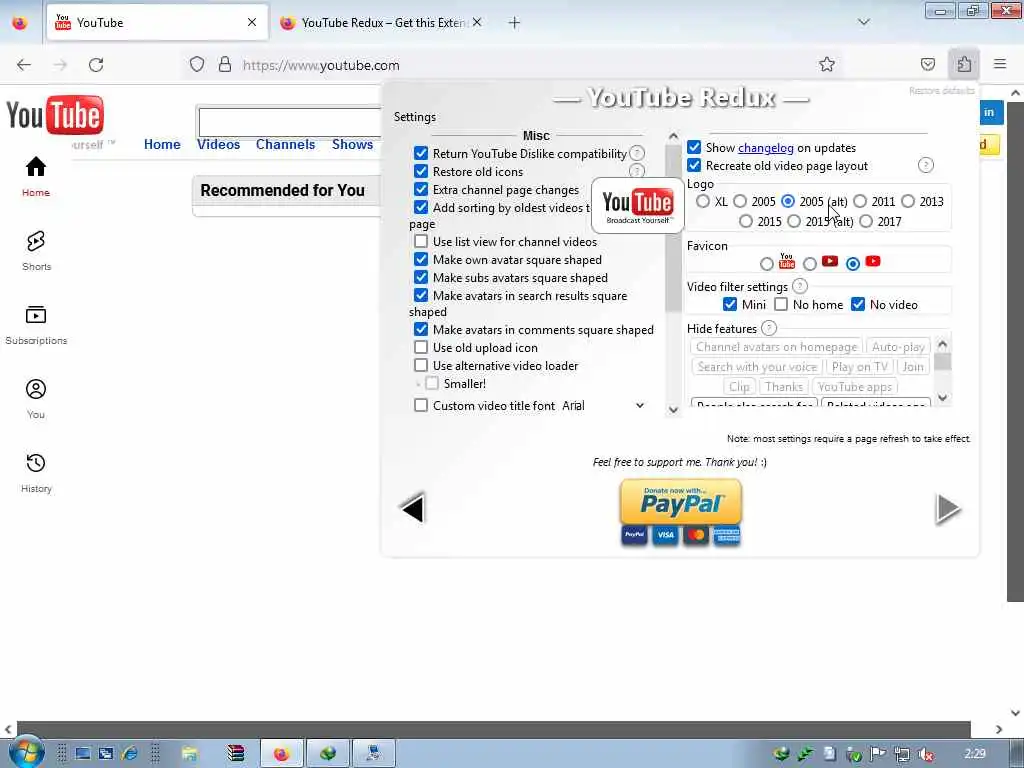Screen dimensions: 1024x768
Task: Toggle the Play on TV hide tag
Action: pyautogui.click(x=859, y=367)
